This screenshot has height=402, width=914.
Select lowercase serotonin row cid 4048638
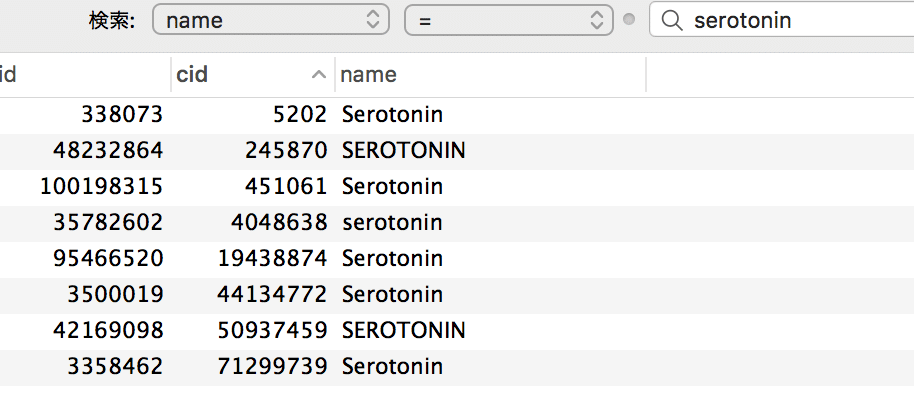coord(457,223)
